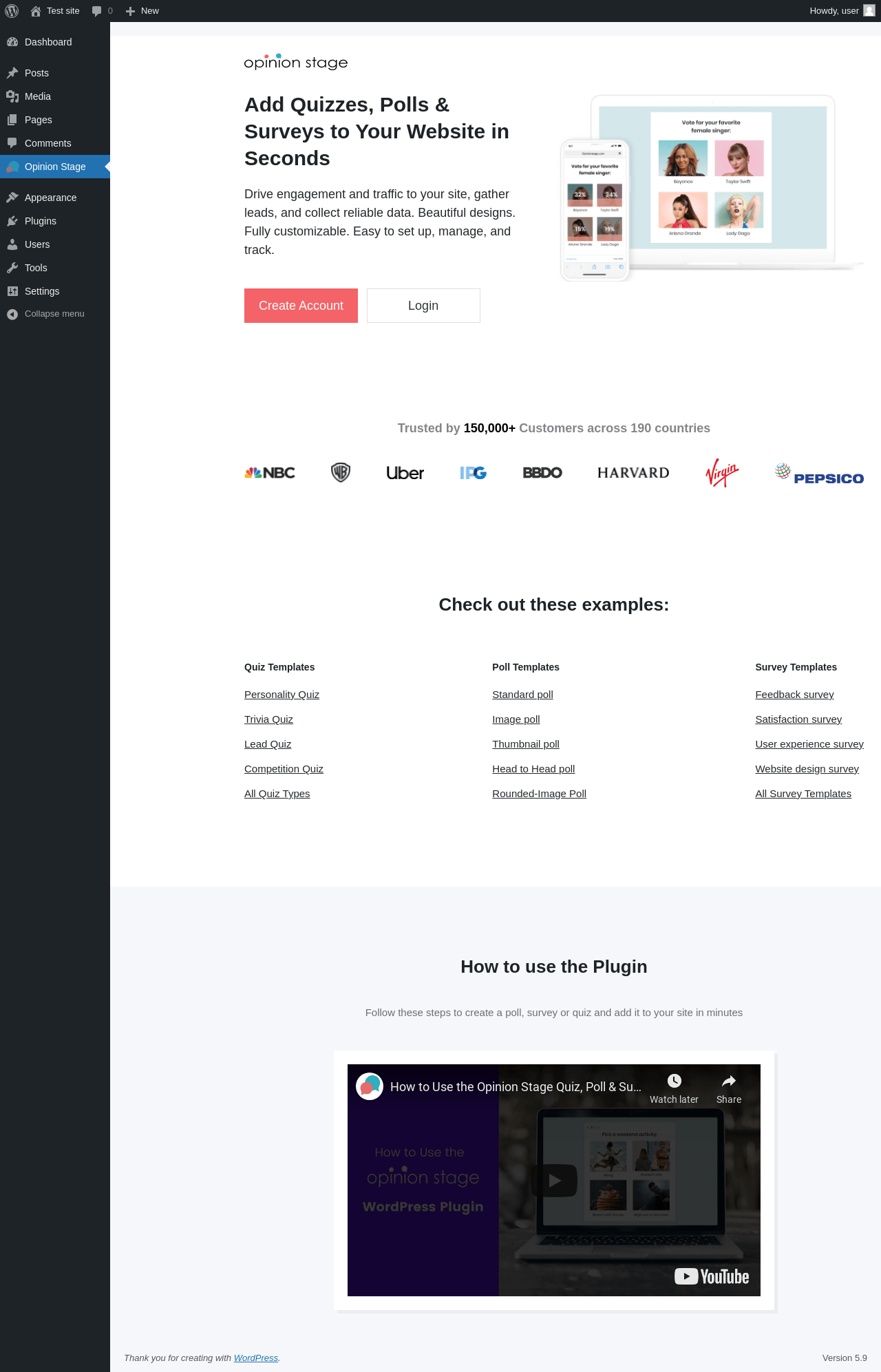
Task: Click the Warner Bros shield logo
Action: click(341, 472)
